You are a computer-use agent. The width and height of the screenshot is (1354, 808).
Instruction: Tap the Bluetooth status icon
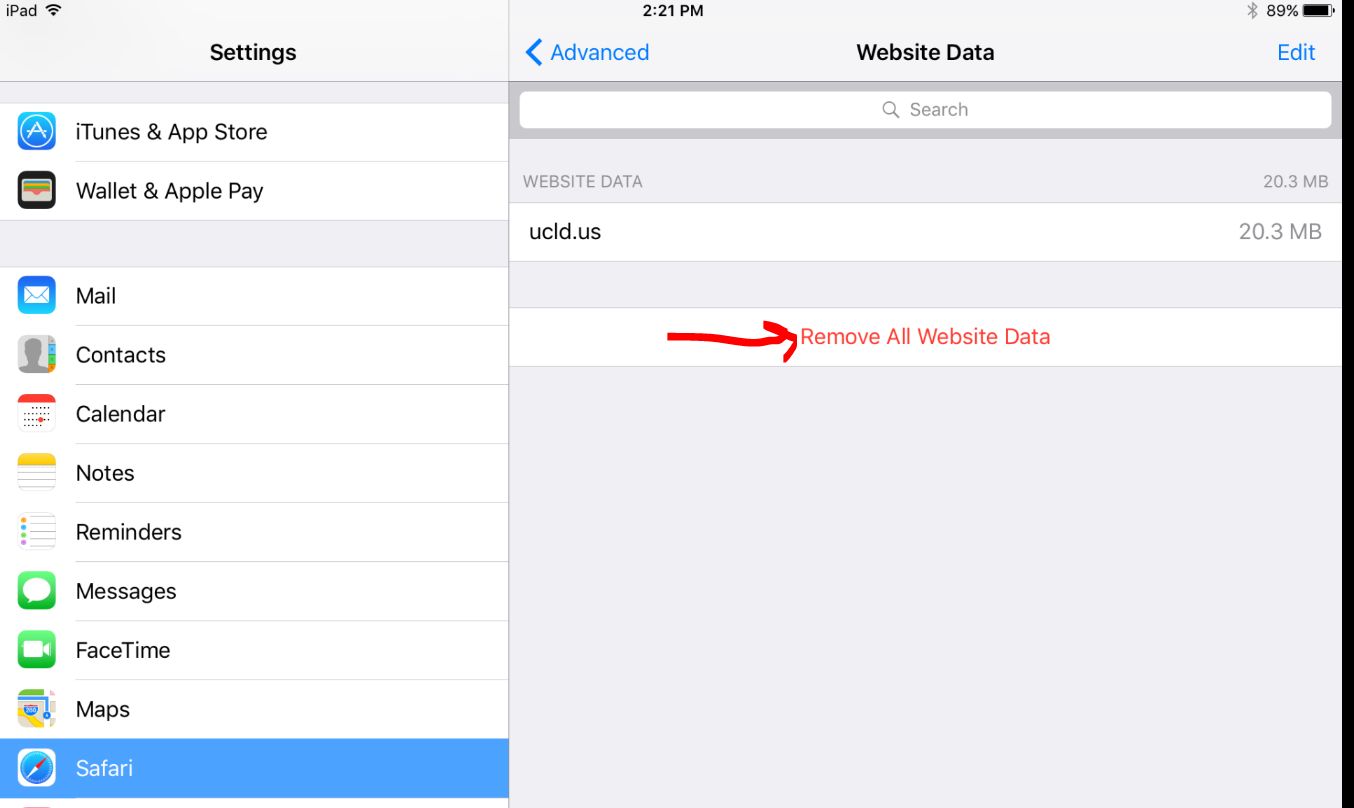click(1251, 11)
